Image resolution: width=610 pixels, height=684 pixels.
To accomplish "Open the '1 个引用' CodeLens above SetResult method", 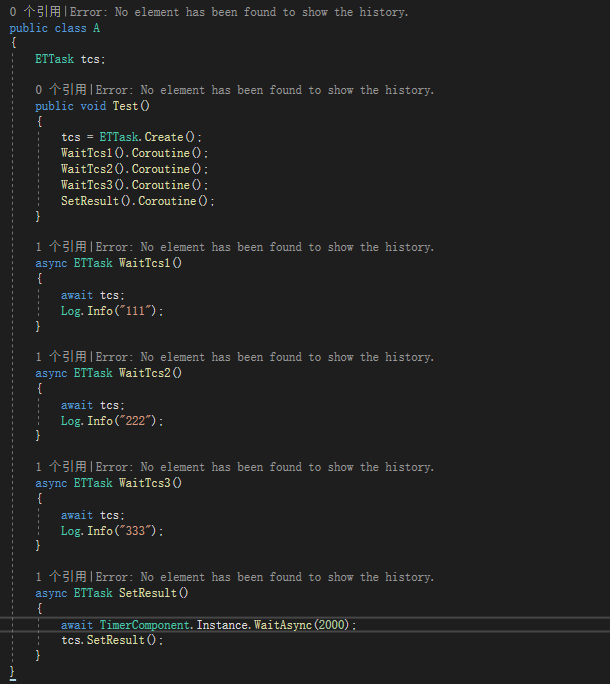I will 61,577.
